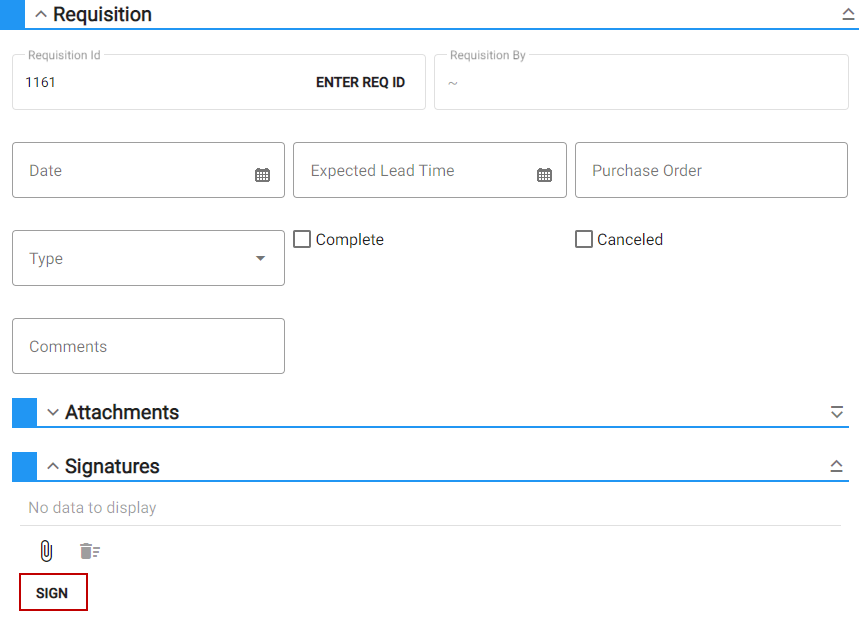The image size is (859, 643).
Task: Open the Date calendar picker icon
Action: pyautogui.click(x=262, y=175)
